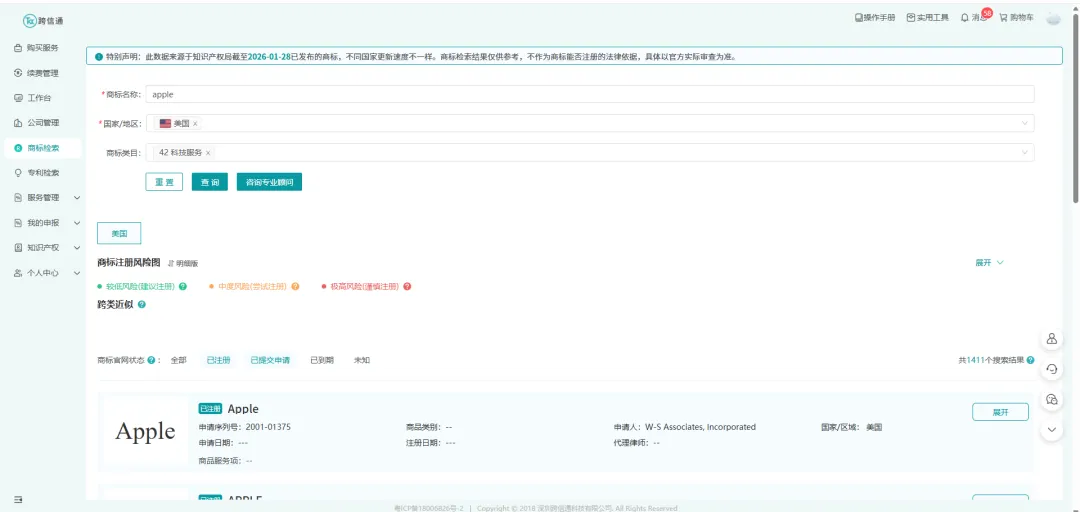Screen dimensions: 1080x512
Task: Filter status by 已提交申请
Action: (270, 360)
